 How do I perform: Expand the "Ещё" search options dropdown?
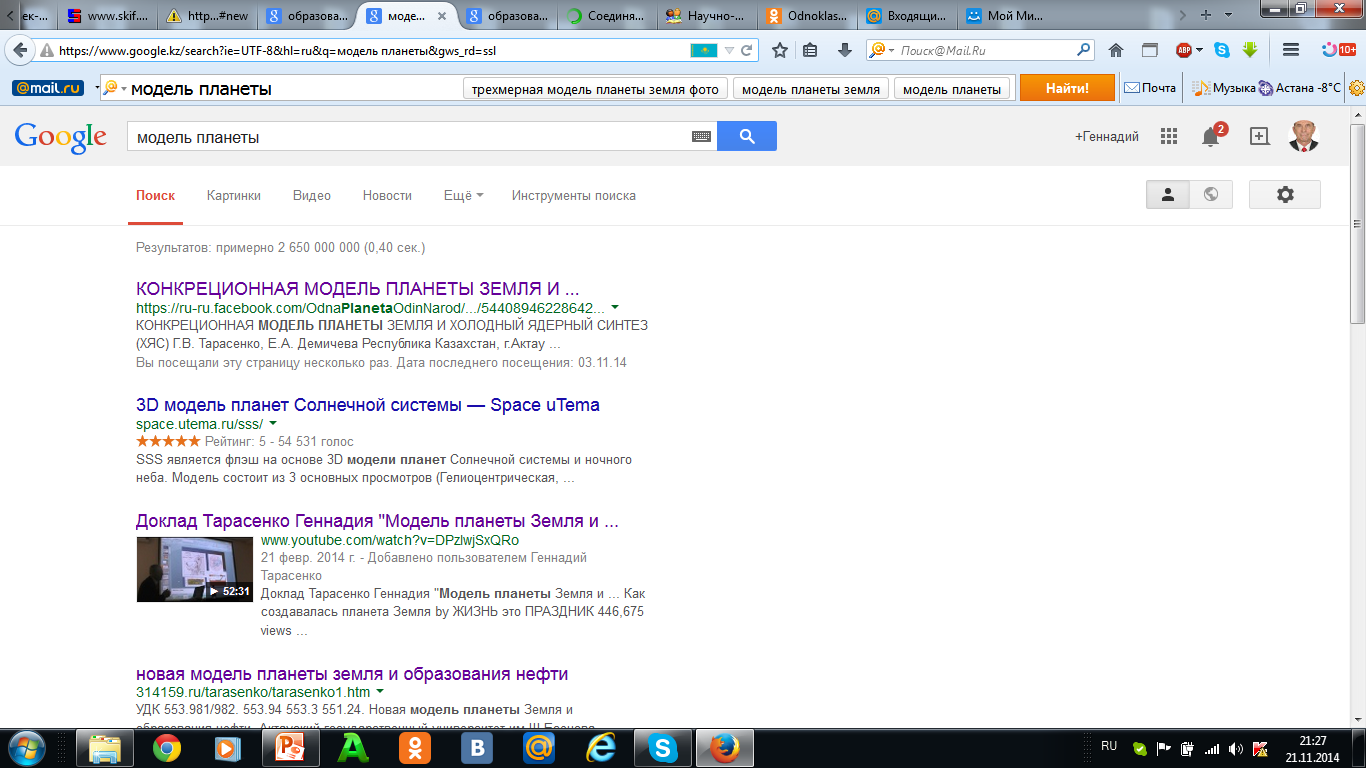click(x=463, y=196)
